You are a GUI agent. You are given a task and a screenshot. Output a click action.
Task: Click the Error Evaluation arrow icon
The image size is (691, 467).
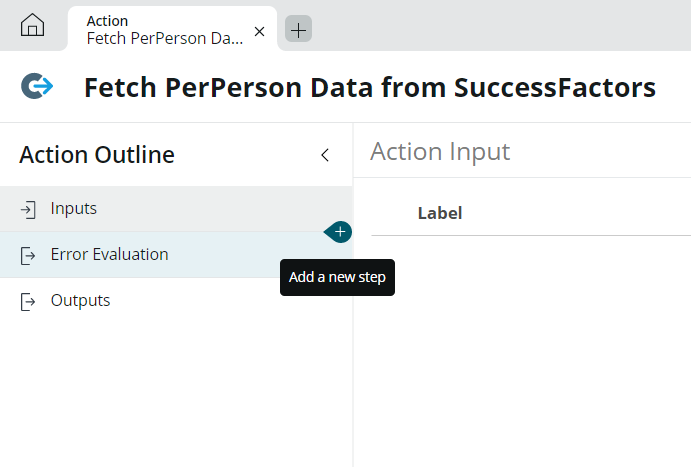point(28,256)
